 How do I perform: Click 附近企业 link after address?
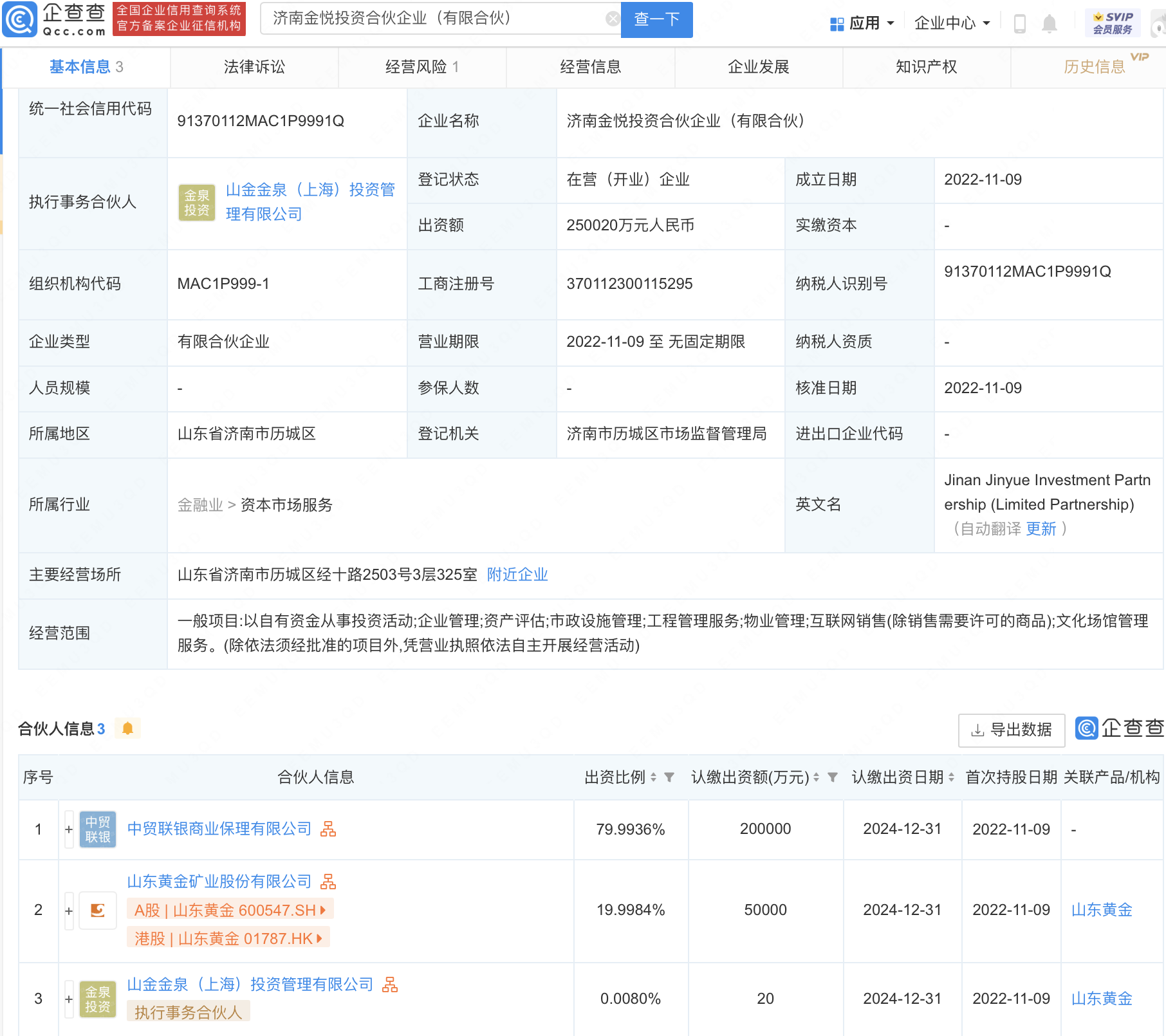point(517,575)
